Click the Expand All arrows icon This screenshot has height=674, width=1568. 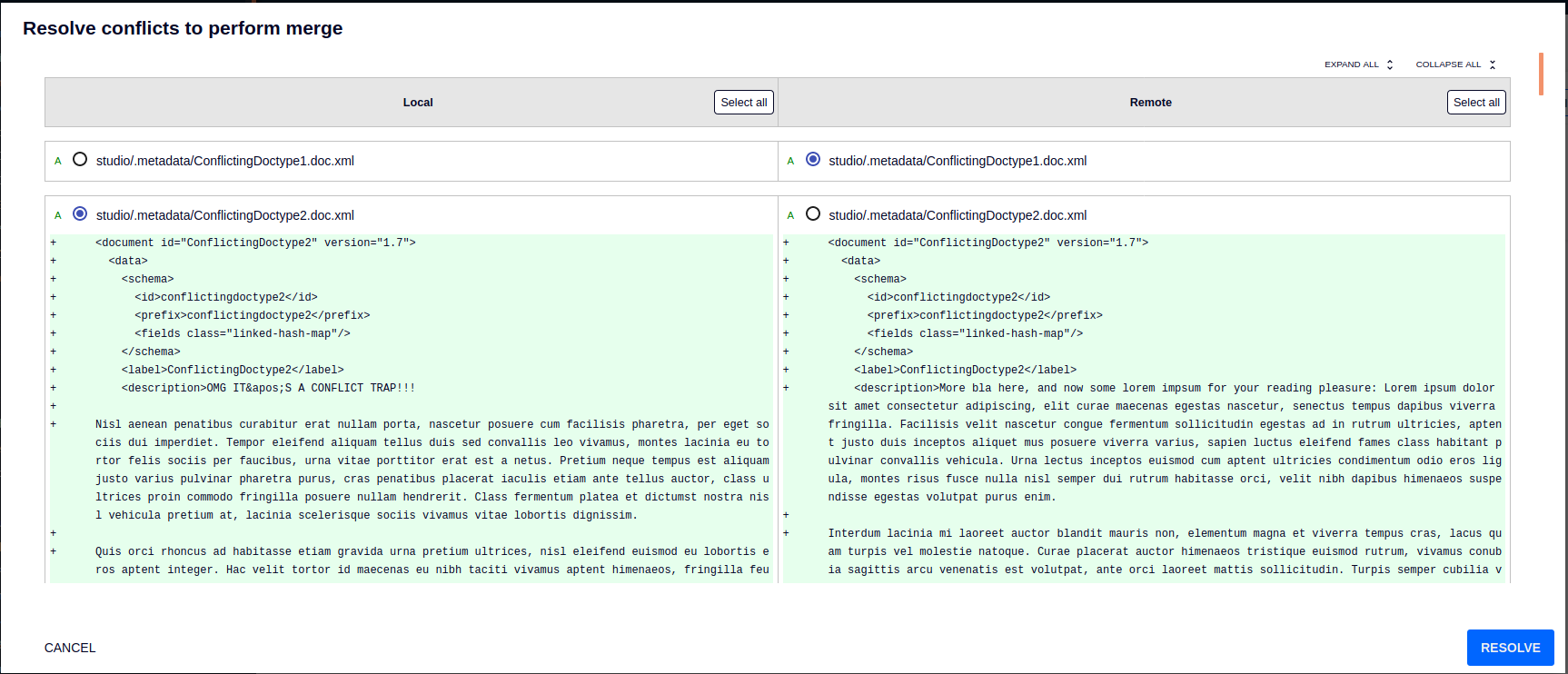pyautogui.click(x=1390, y=64)
